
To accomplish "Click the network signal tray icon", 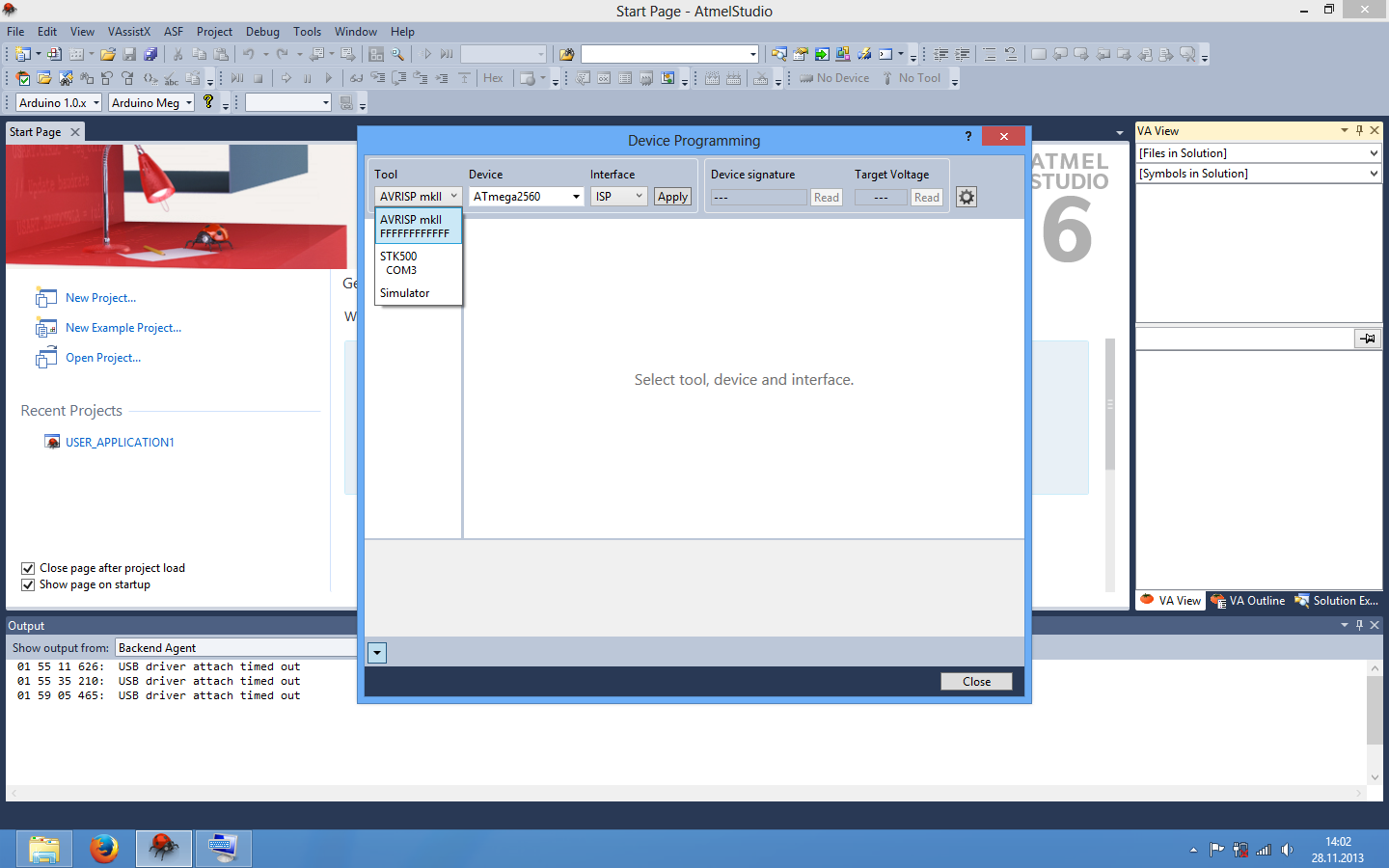I will point(1264,850).
